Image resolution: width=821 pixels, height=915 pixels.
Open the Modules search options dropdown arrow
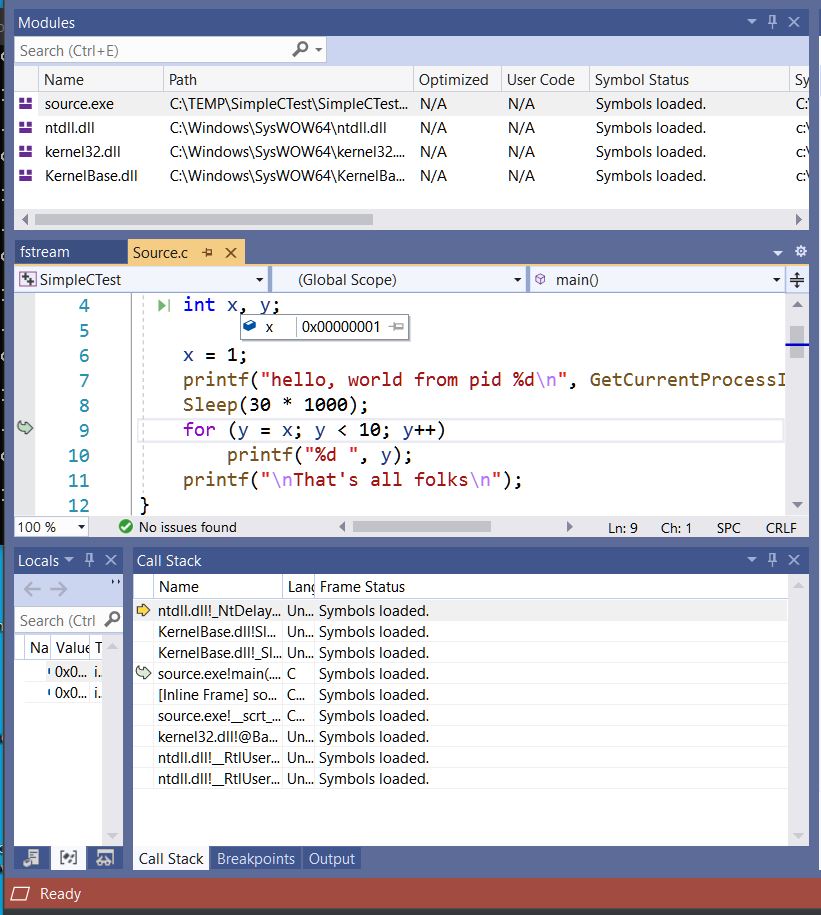(319, 50)
